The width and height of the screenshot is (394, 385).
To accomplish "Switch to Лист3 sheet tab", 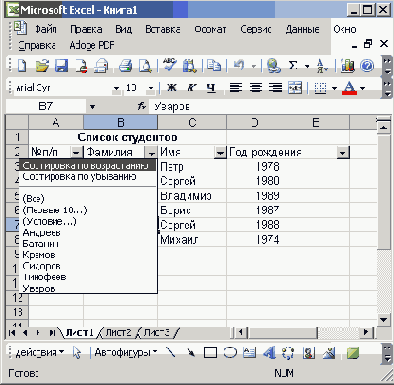I will [157, 332].
